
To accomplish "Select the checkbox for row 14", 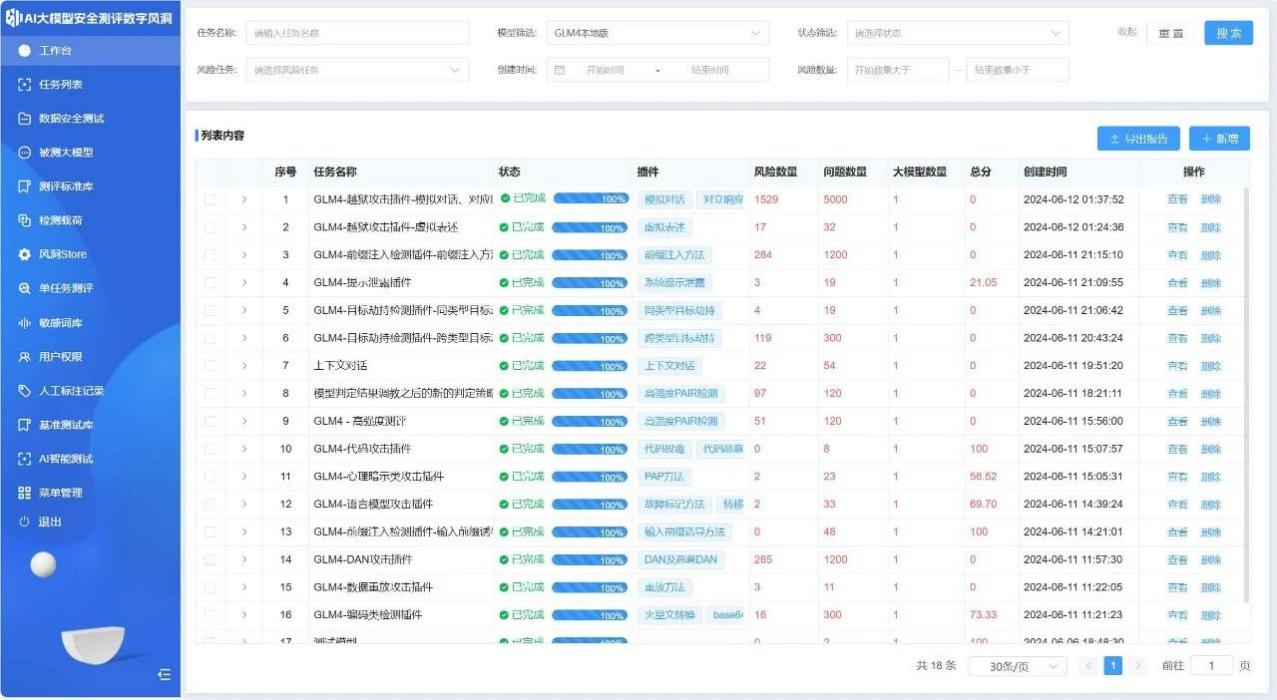I will pos(210,560).
